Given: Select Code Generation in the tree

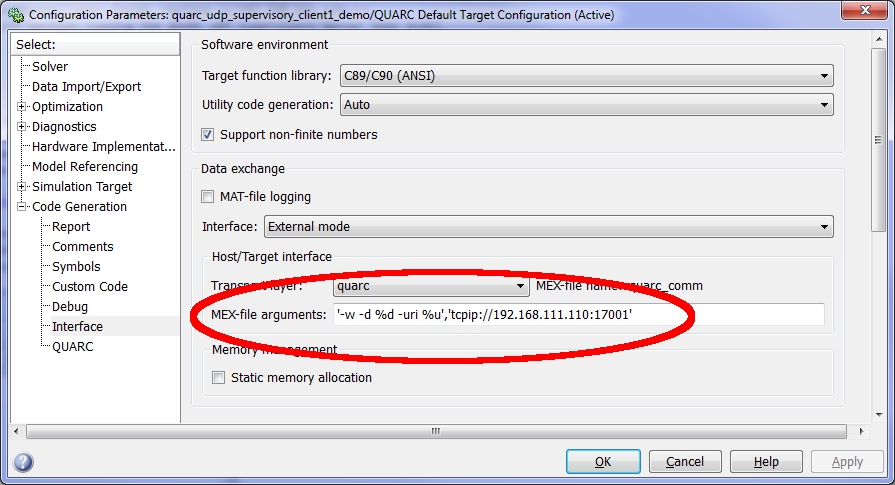Looking at the screenshot, I should [79, 207].
